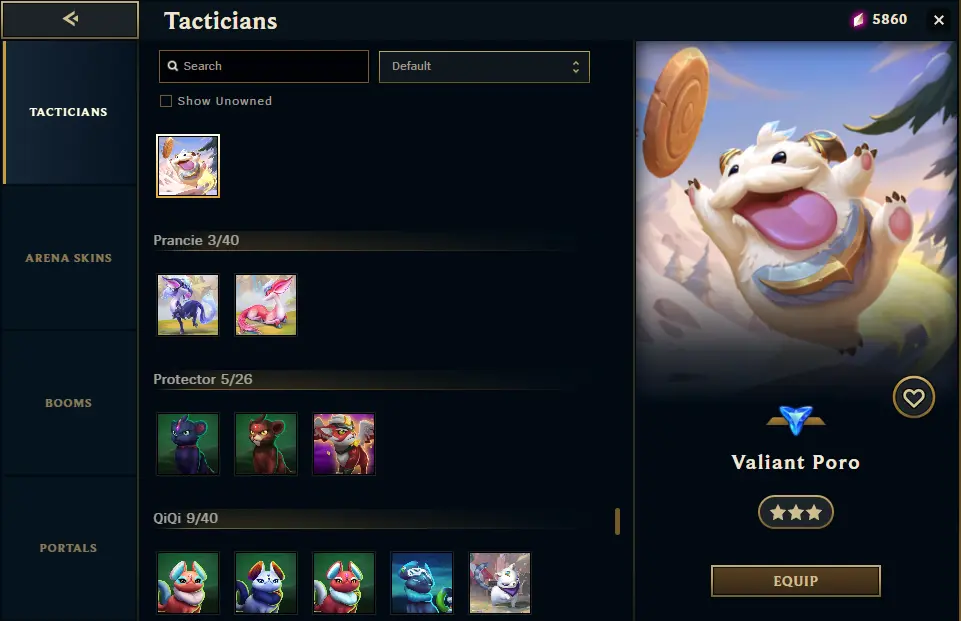Click the three-star level selector
The image size is (961, 621).
point(796,512)
